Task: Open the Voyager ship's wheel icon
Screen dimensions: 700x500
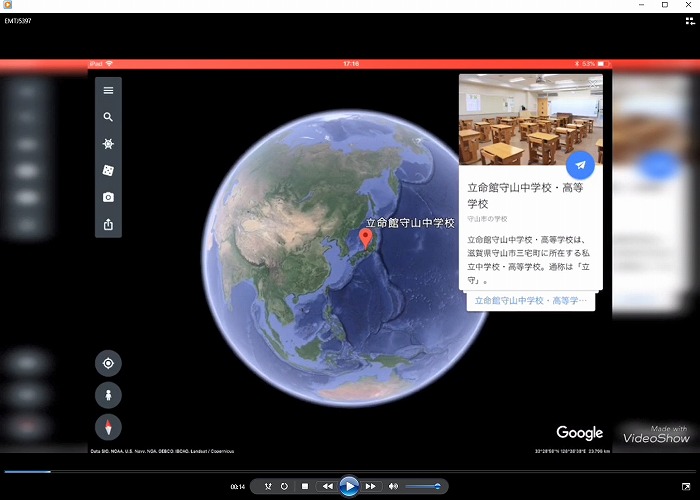Action: [x=108, y=144]
